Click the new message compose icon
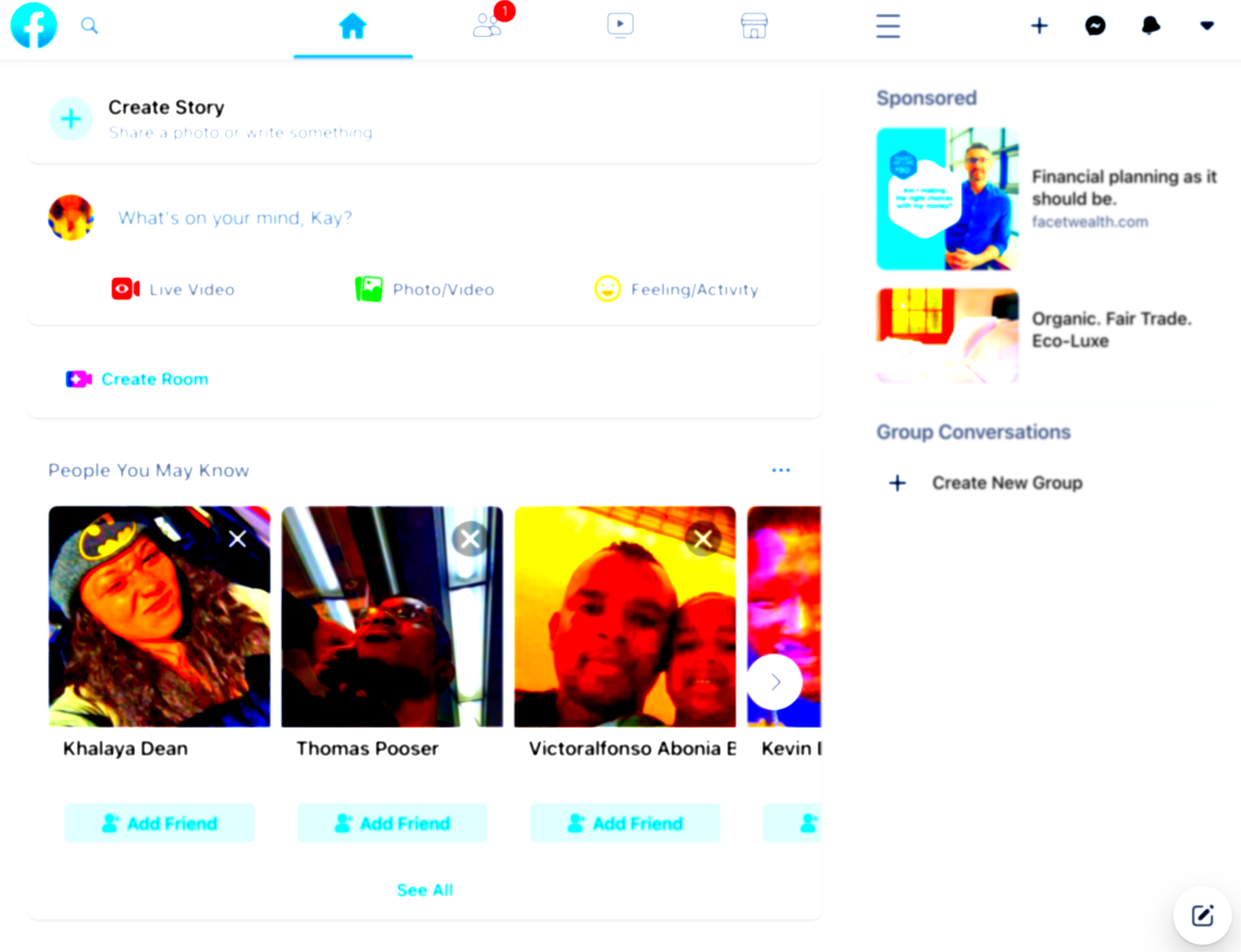Viewport: 1241px width, 952px height. point(1202,915)
